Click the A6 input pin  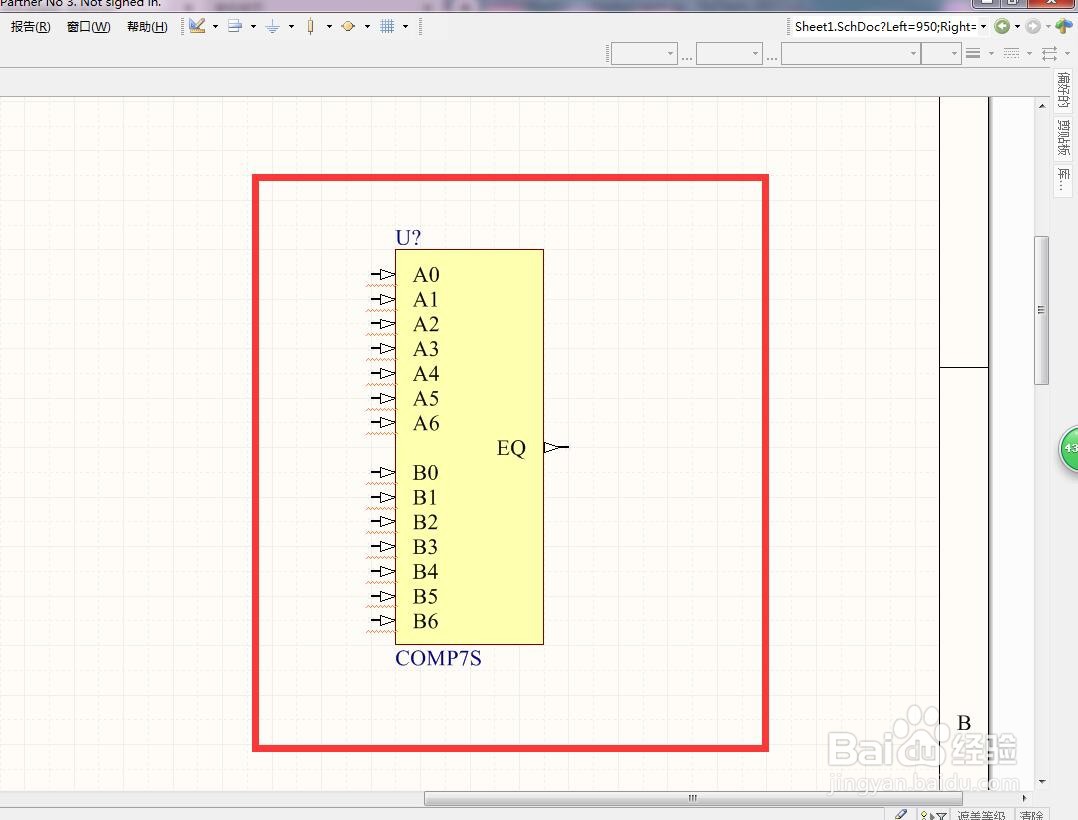383,423
